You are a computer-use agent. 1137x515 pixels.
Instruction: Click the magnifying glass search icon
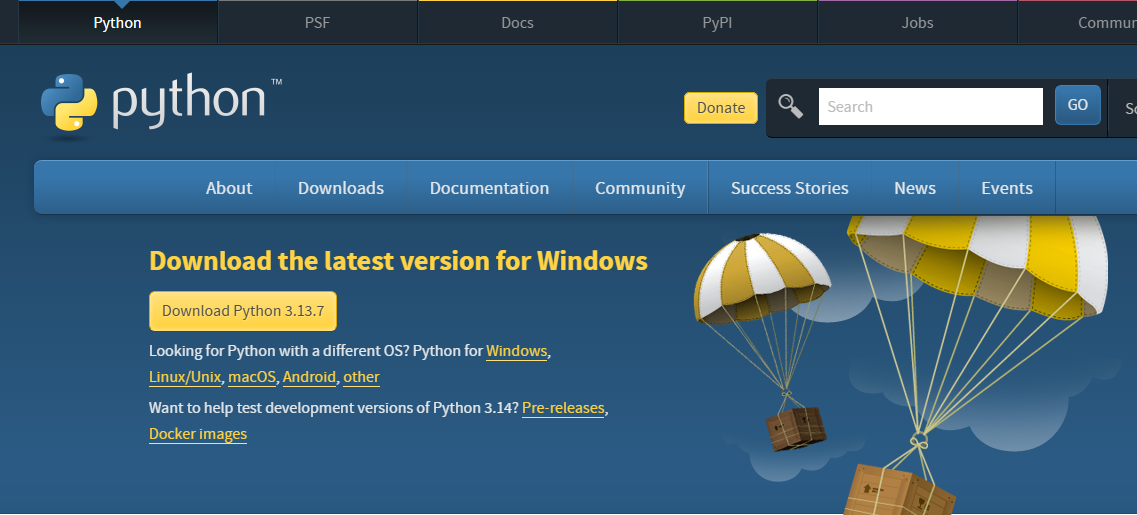[x=791, y=106]
